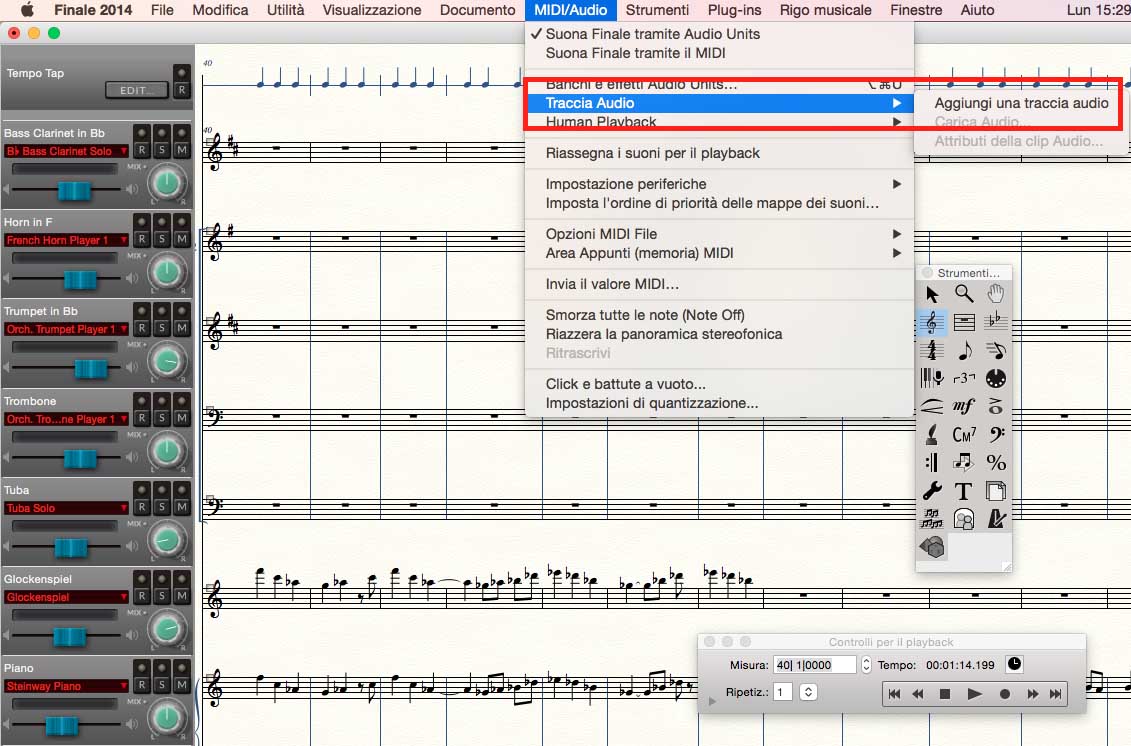Open the Steinway Piano sound dropdown
This screenshot has height=746, width=1131.
pos(67,686)
